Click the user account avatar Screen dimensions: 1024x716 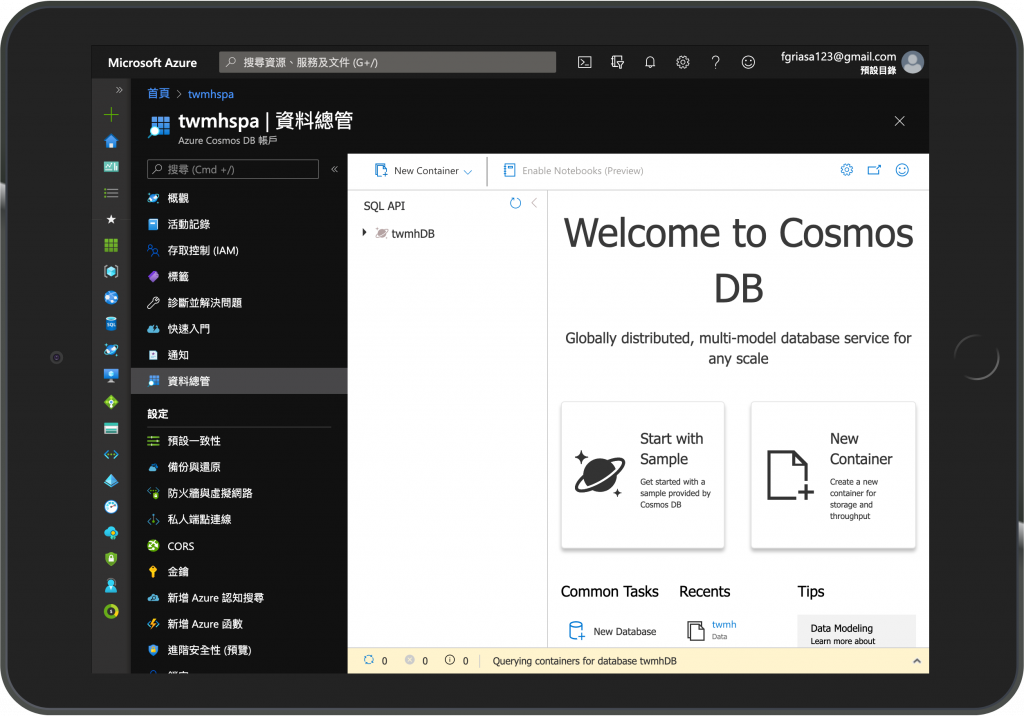point(912,62)
